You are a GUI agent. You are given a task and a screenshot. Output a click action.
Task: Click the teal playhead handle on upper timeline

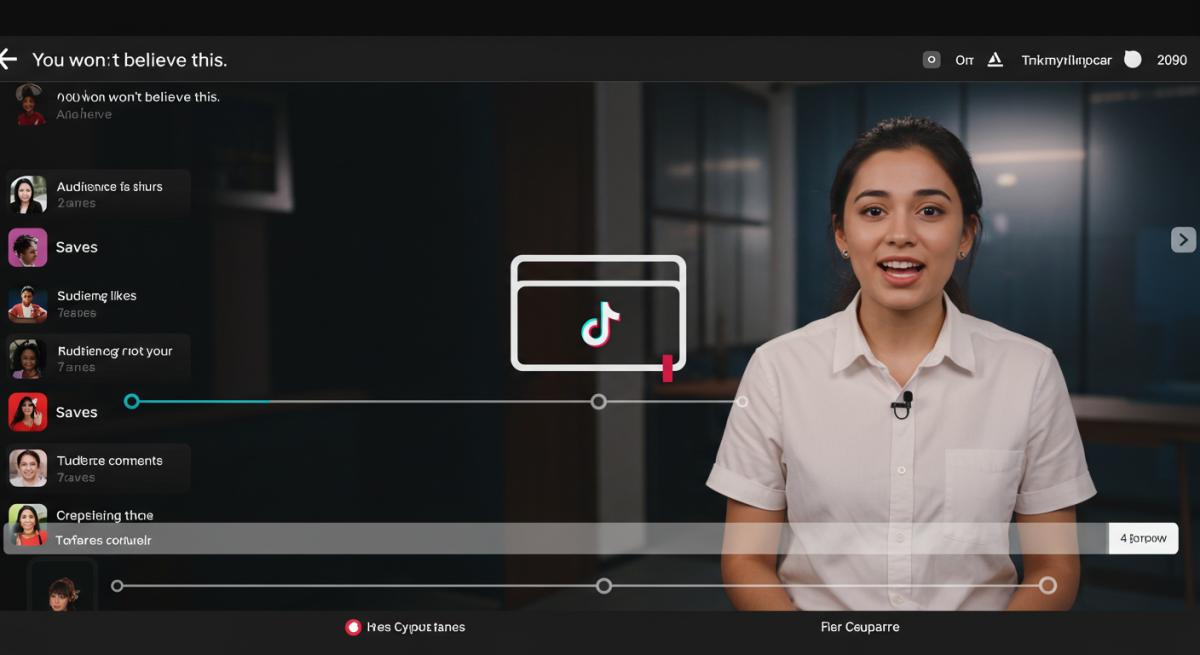click(x=131, y=401)
